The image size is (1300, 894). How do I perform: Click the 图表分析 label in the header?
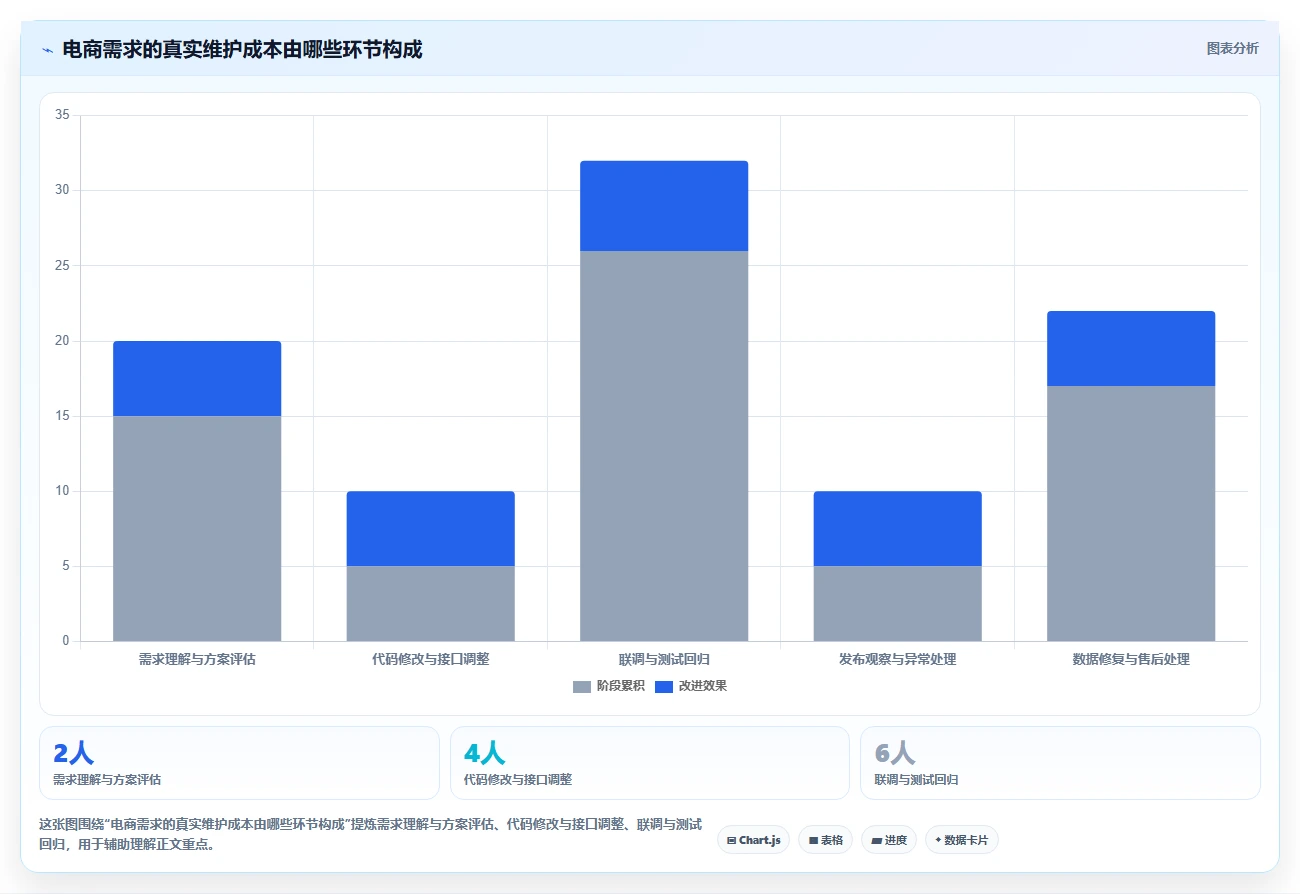click(1233, 48)
